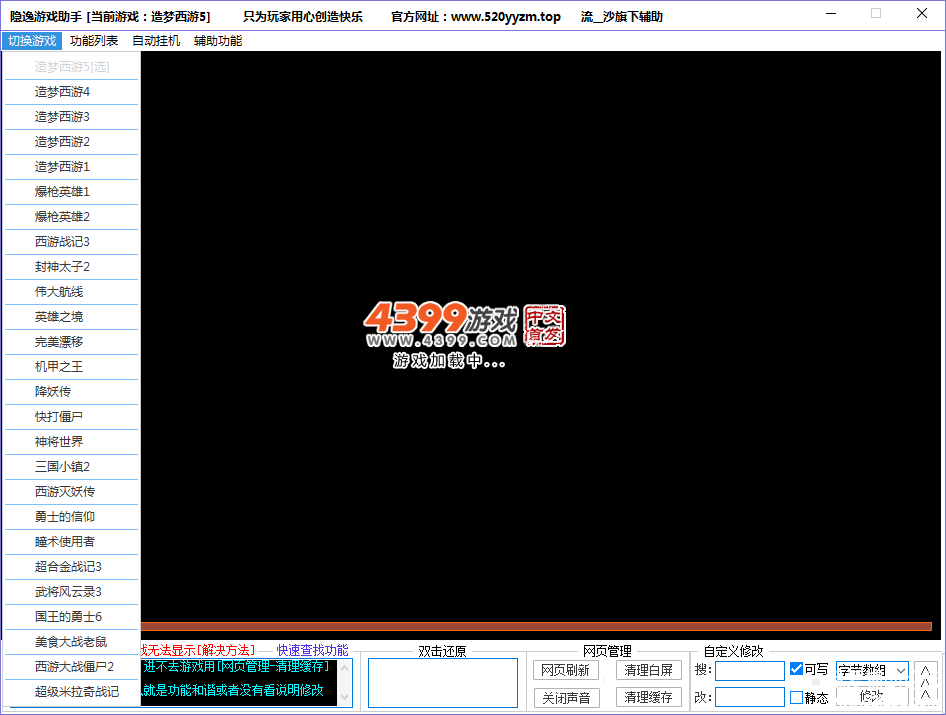Pick 超级米拉奇战记 from the list

click(72, 692)
